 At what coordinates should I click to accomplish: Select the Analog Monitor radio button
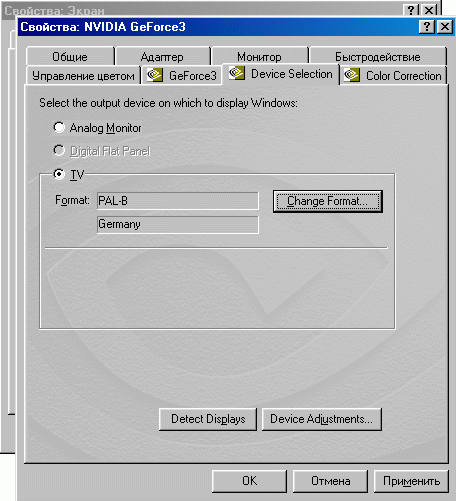point(59,127)
